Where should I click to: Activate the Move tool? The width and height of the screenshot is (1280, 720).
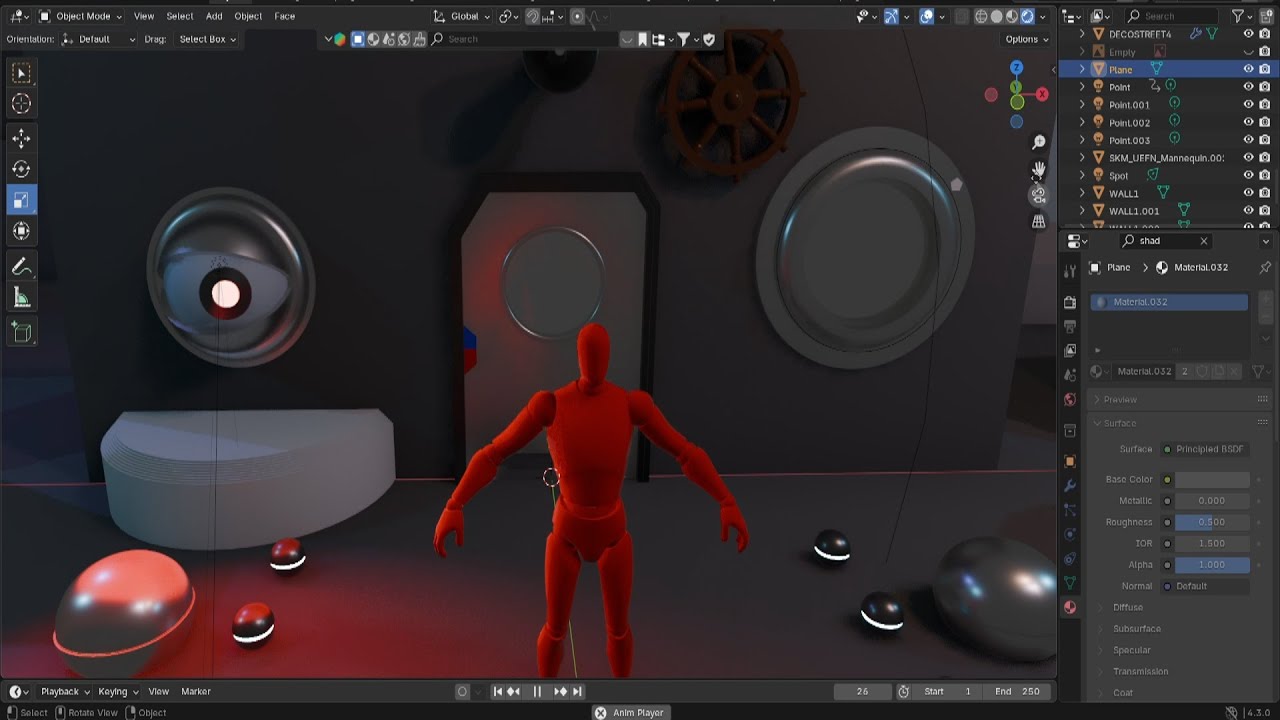click(21, 138)
